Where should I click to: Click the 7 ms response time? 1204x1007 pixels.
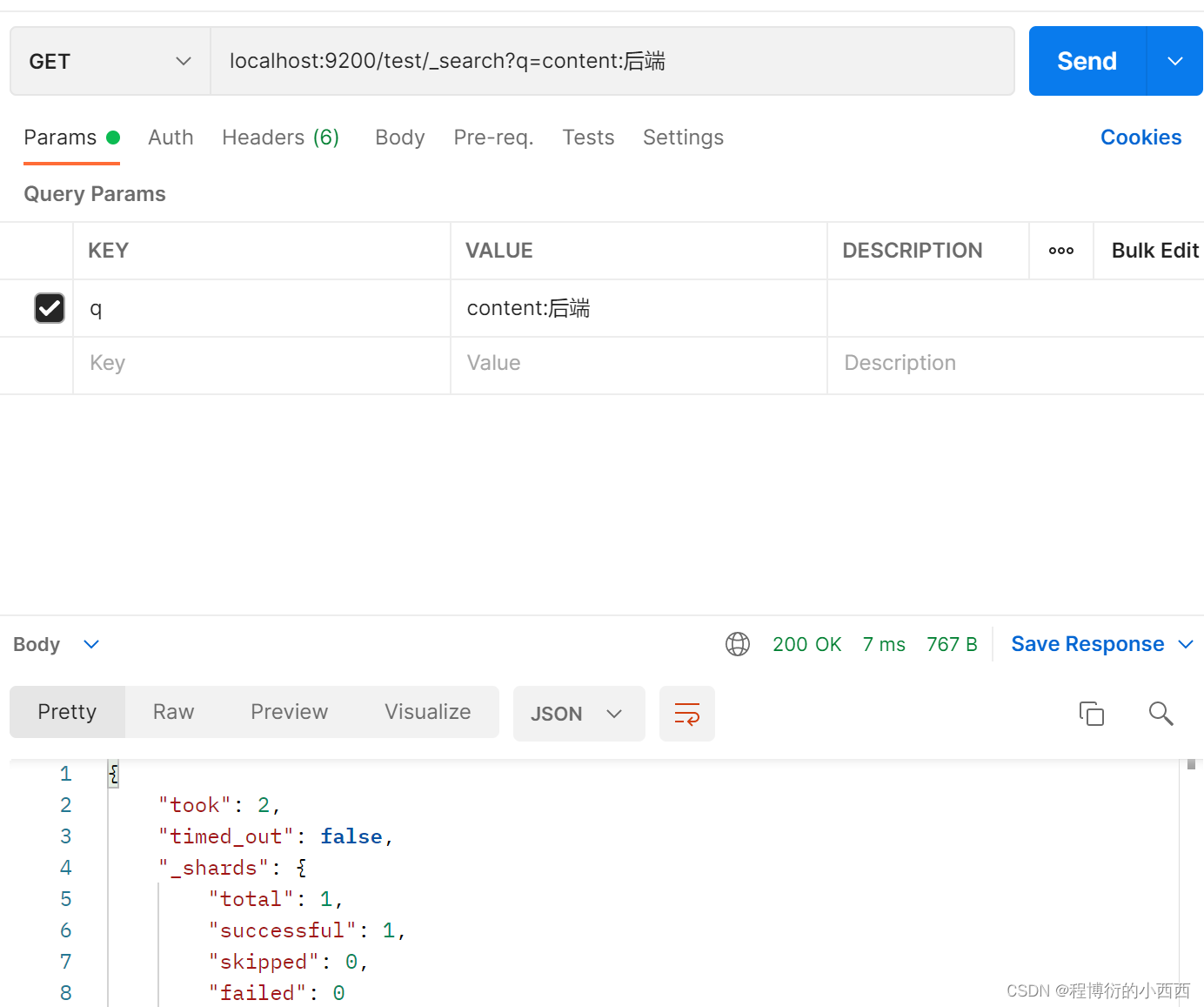(884, 644)
